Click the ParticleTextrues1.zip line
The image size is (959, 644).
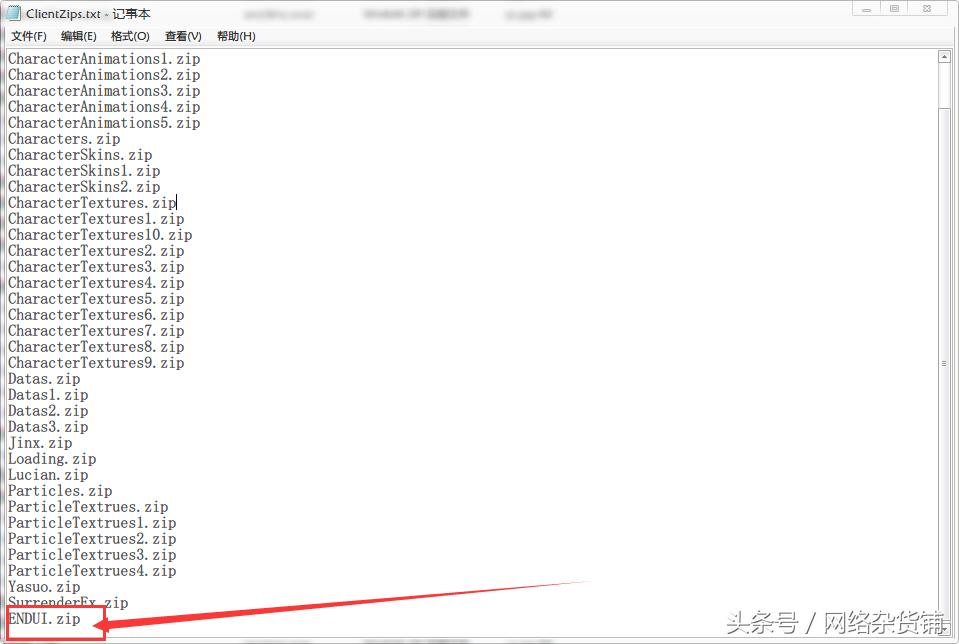(x=92, y=523)
